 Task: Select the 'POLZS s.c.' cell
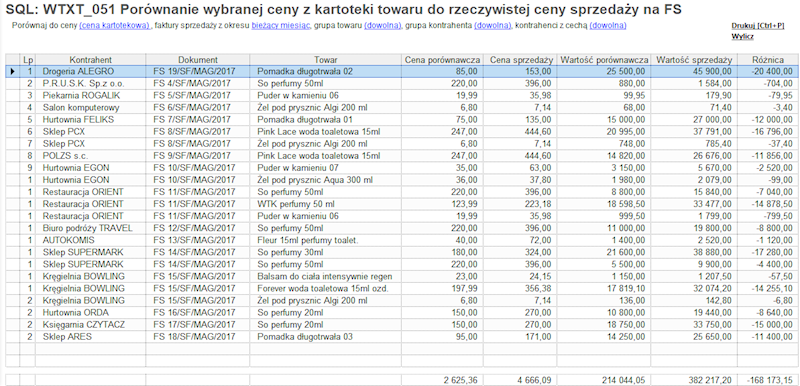tap(91, 156)
